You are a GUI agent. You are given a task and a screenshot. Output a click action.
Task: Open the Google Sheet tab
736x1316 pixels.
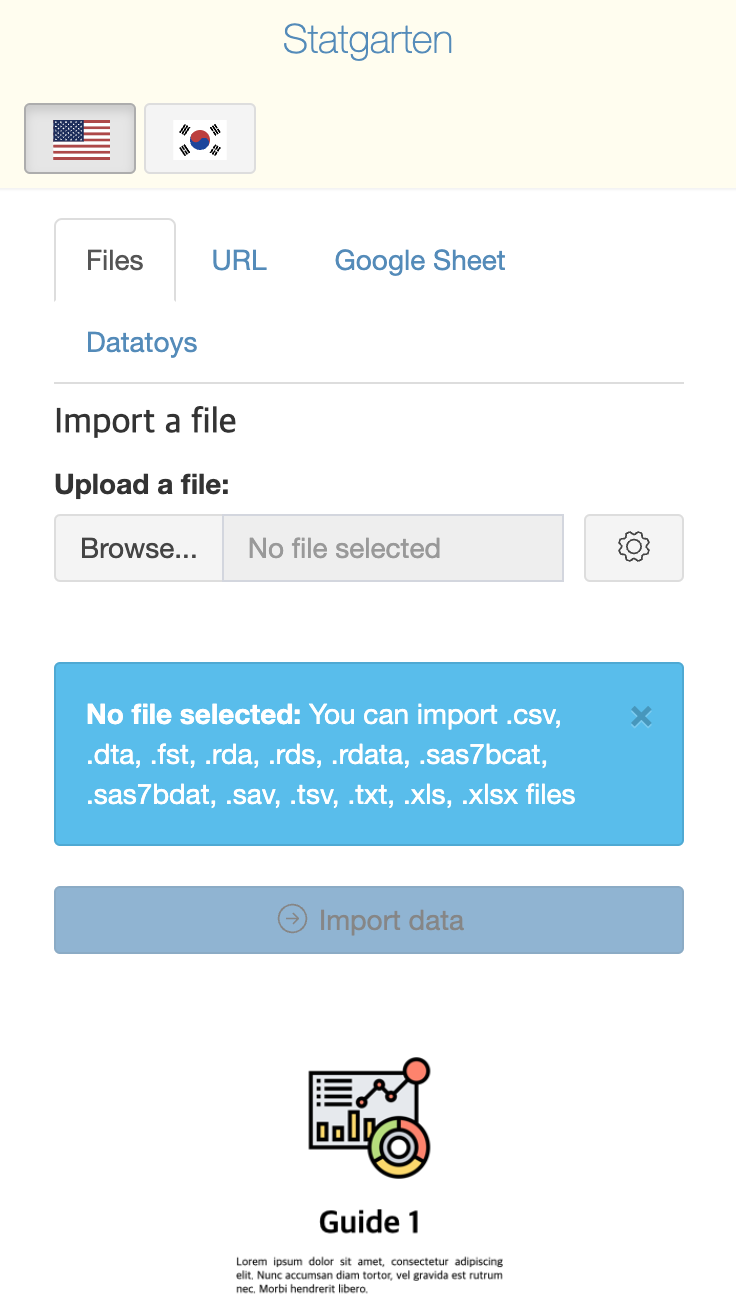tap(420, 261)
